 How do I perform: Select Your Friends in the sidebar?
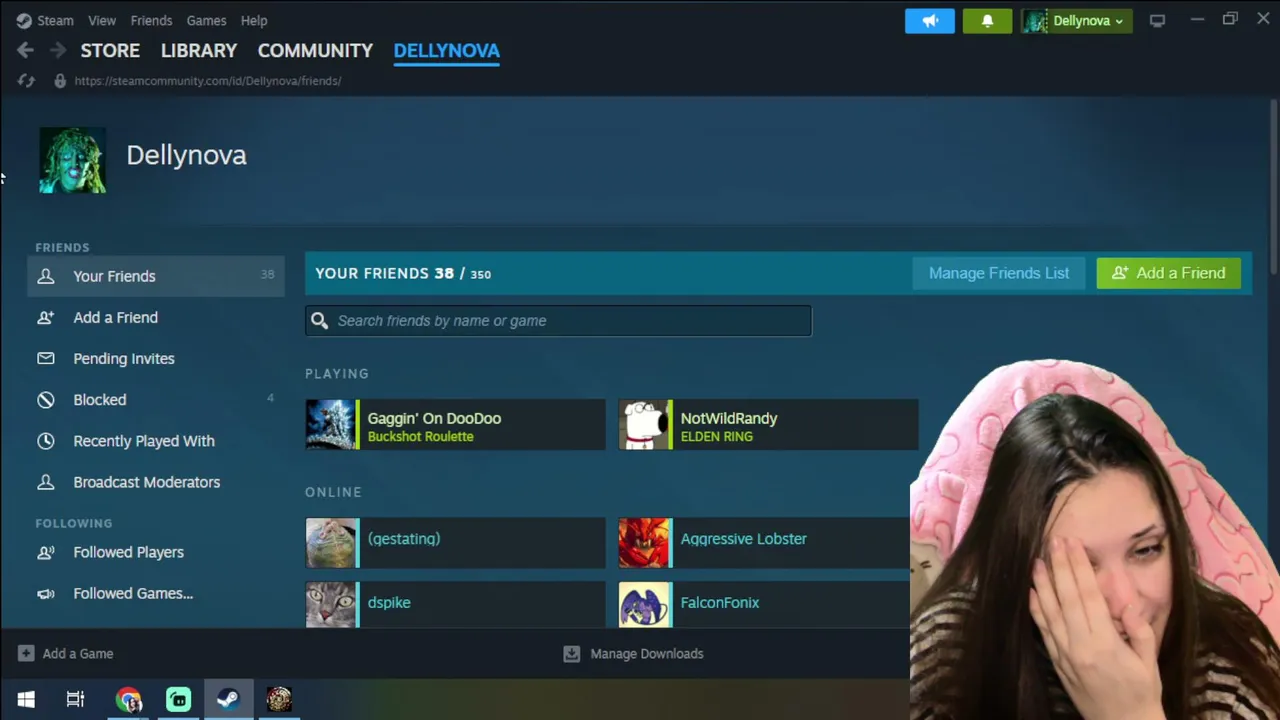(x=156, y=276)
